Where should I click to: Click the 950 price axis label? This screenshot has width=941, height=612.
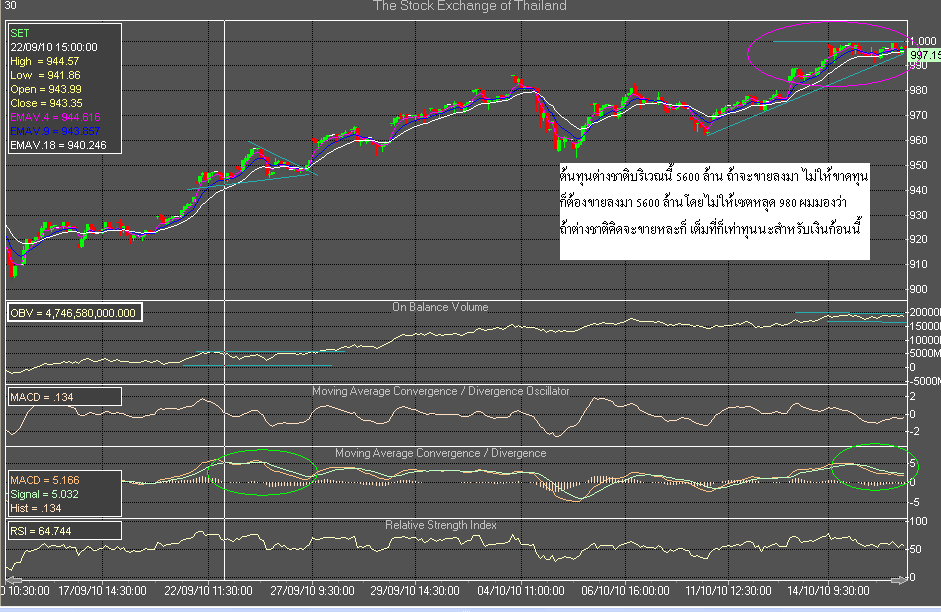coord(918,165)
